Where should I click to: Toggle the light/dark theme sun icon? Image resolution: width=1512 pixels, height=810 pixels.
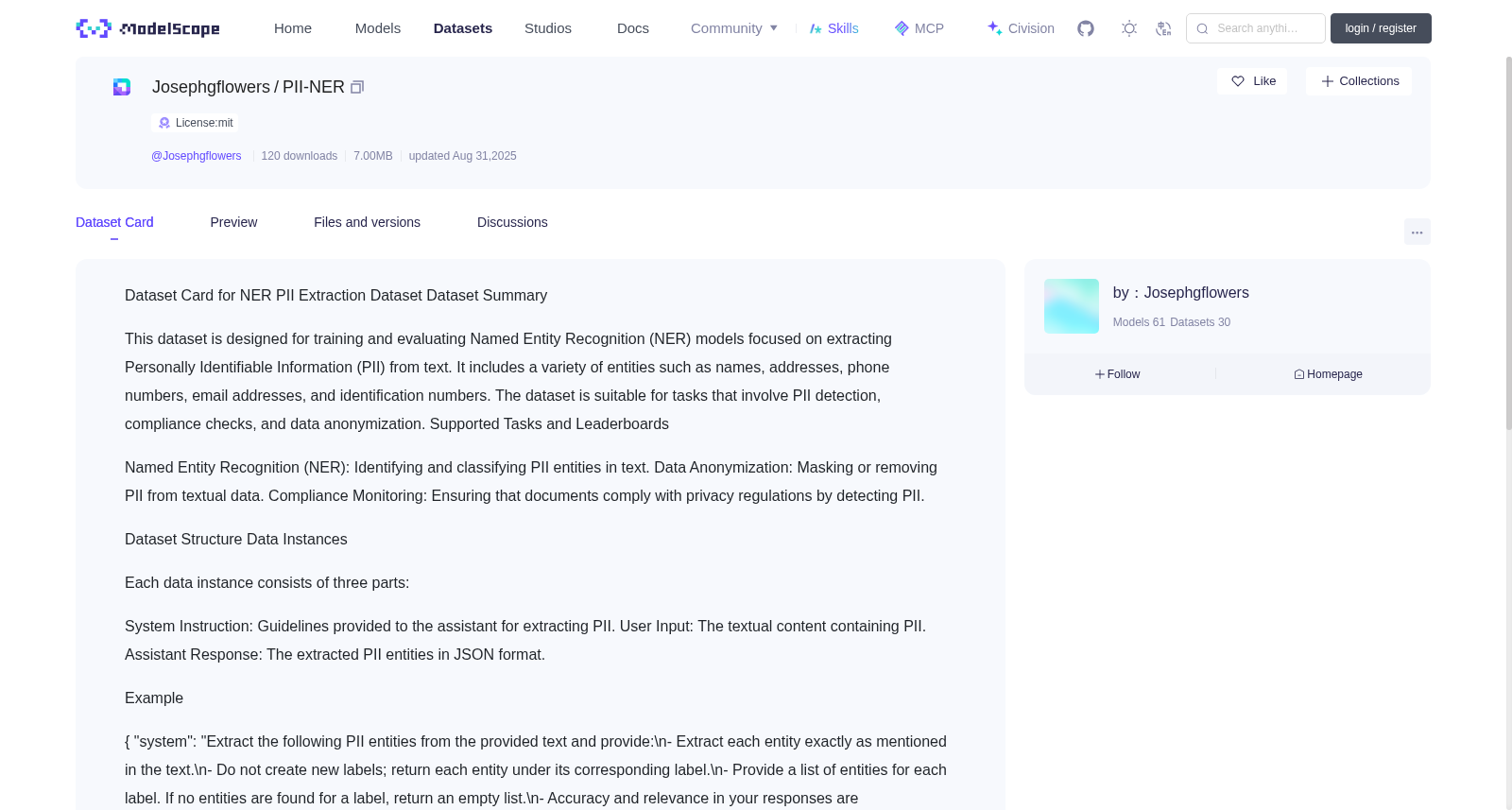1129,28
